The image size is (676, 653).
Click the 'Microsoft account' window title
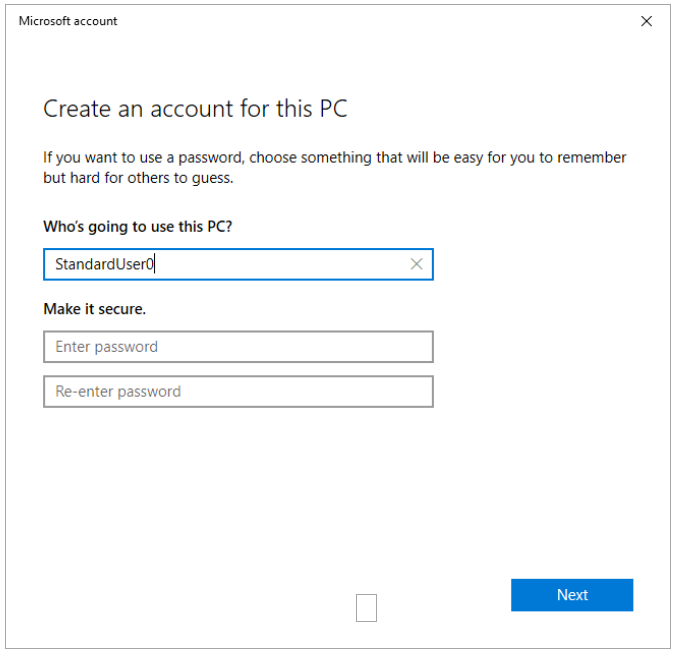point(68,21)
